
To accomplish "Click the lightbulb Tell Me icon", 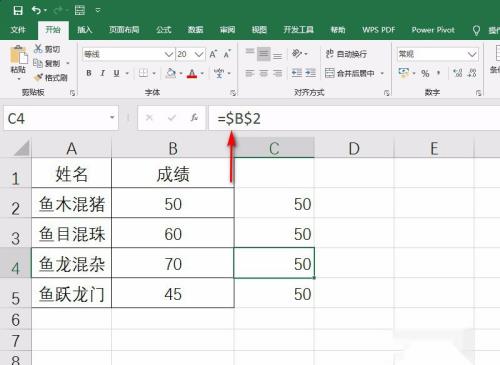I will pyautogui.click(x=476, y=30).
